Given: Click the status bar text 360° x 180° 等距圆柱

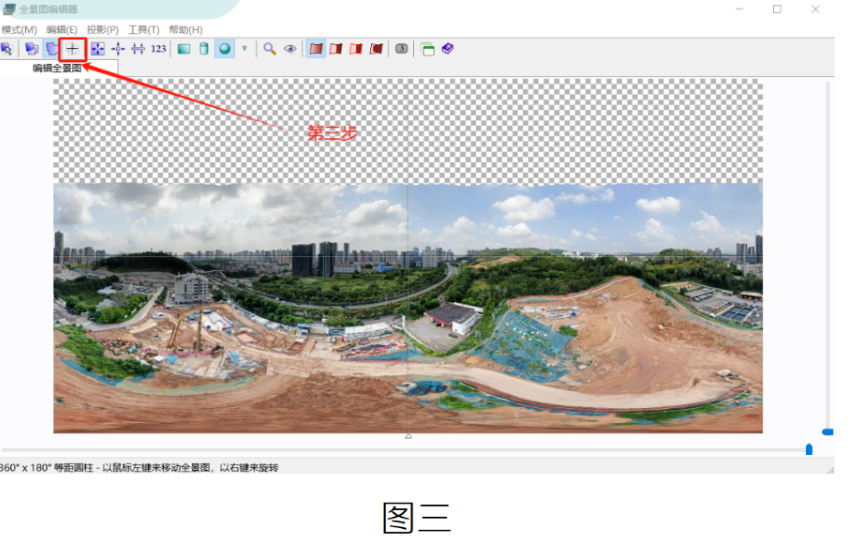Looking at the screenshot, I should pyautogui.click(x=47, y=468).
